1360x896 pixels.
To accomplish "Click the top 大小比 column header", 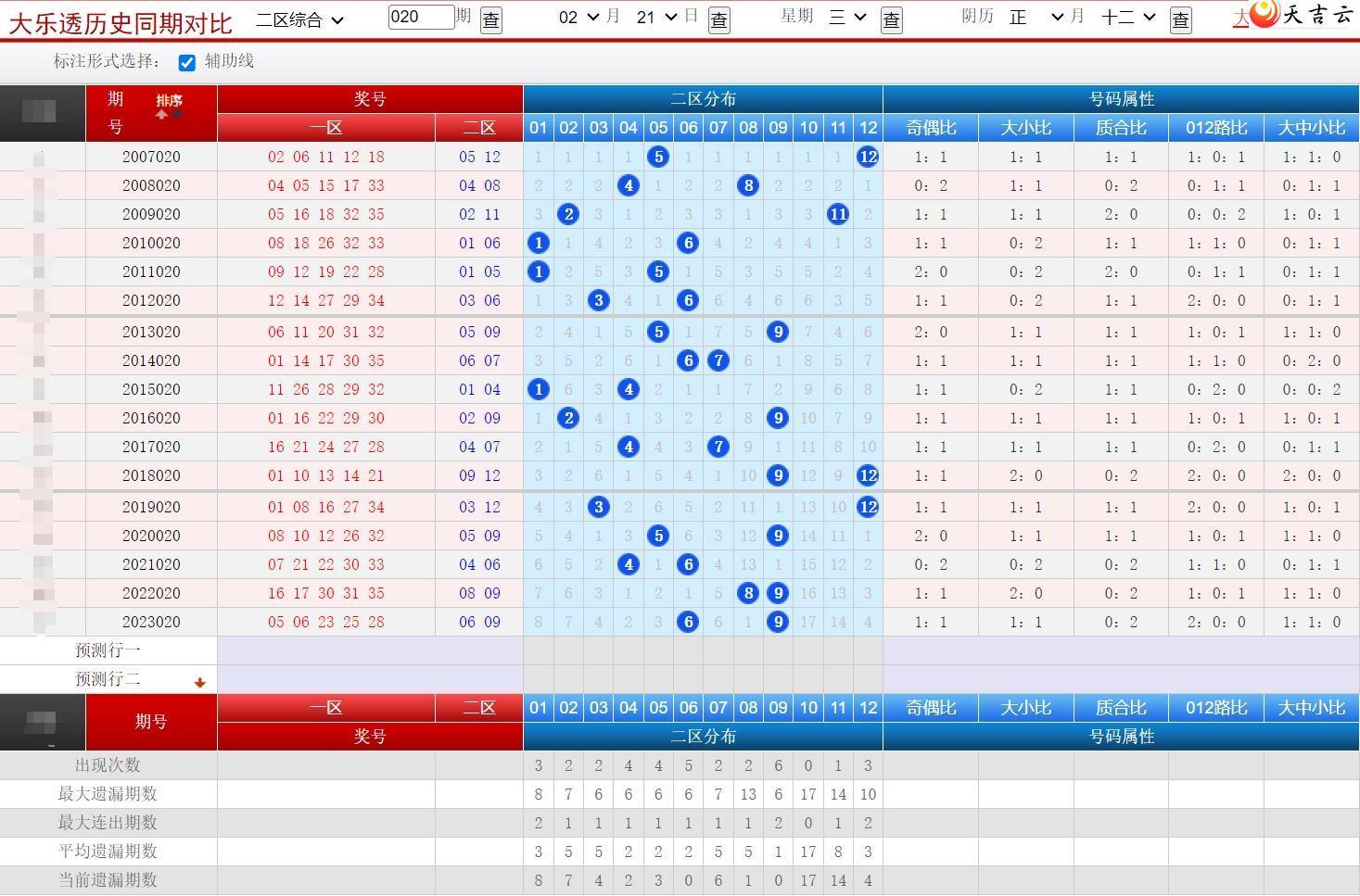I will tap(1026, 128).
